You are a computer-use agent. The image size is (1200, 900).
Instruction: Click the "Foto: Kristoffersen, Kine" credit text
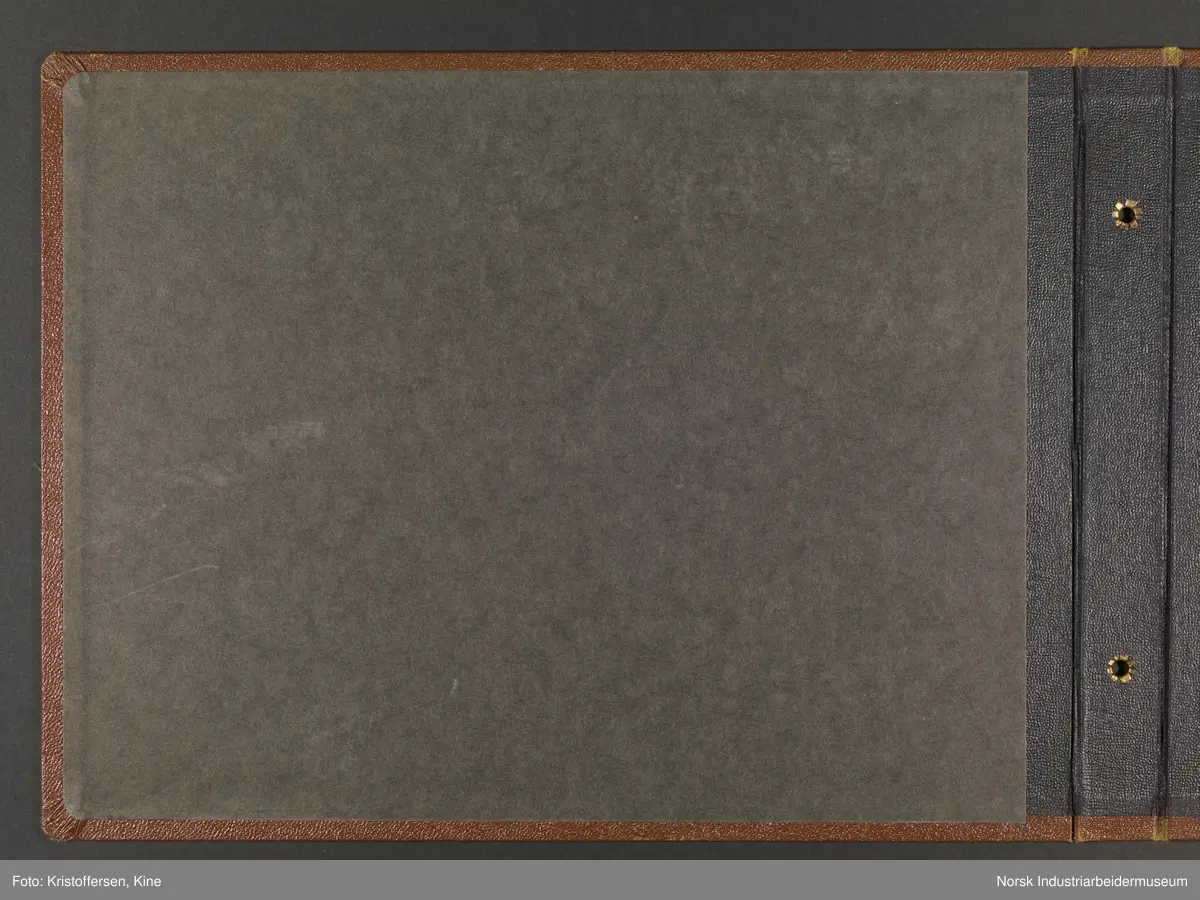pos(88,881)
